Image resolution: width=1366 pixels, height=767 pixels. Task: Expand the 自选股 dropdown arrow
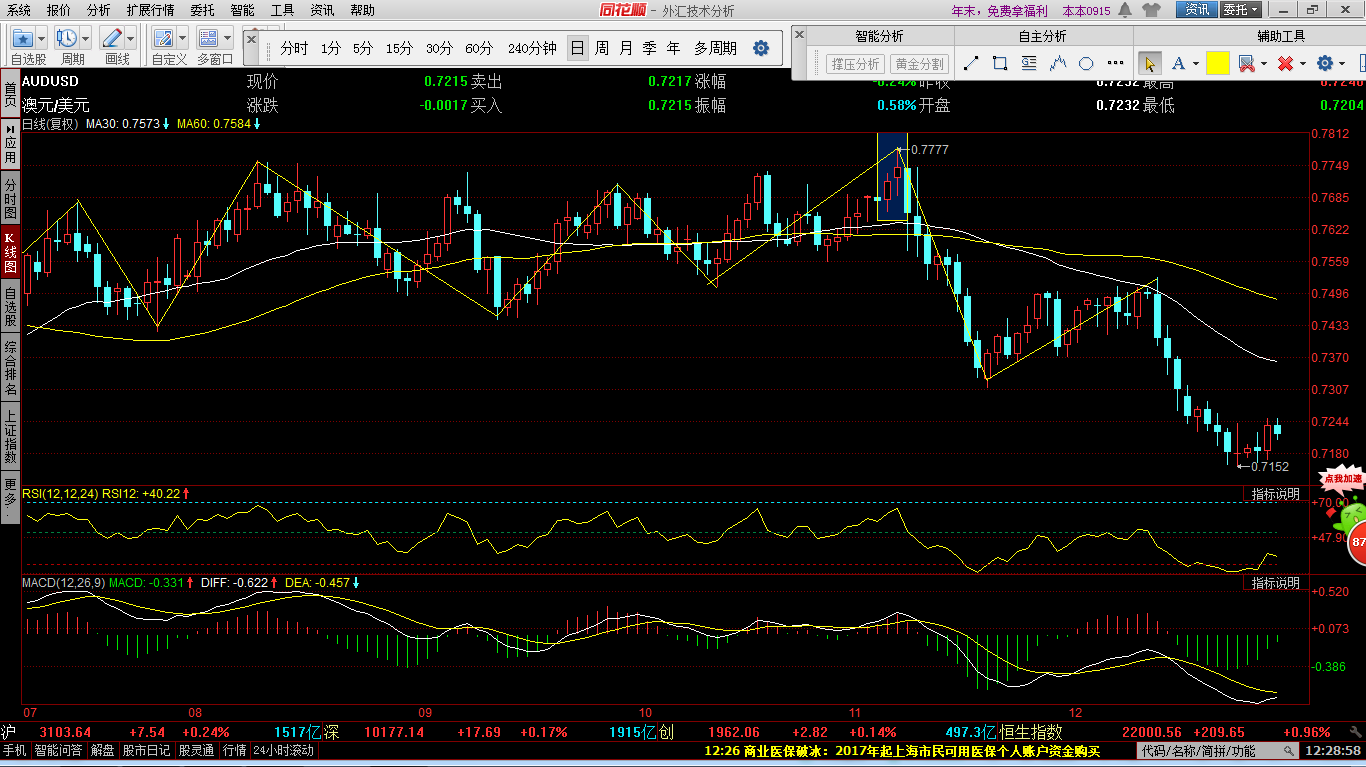42,38
